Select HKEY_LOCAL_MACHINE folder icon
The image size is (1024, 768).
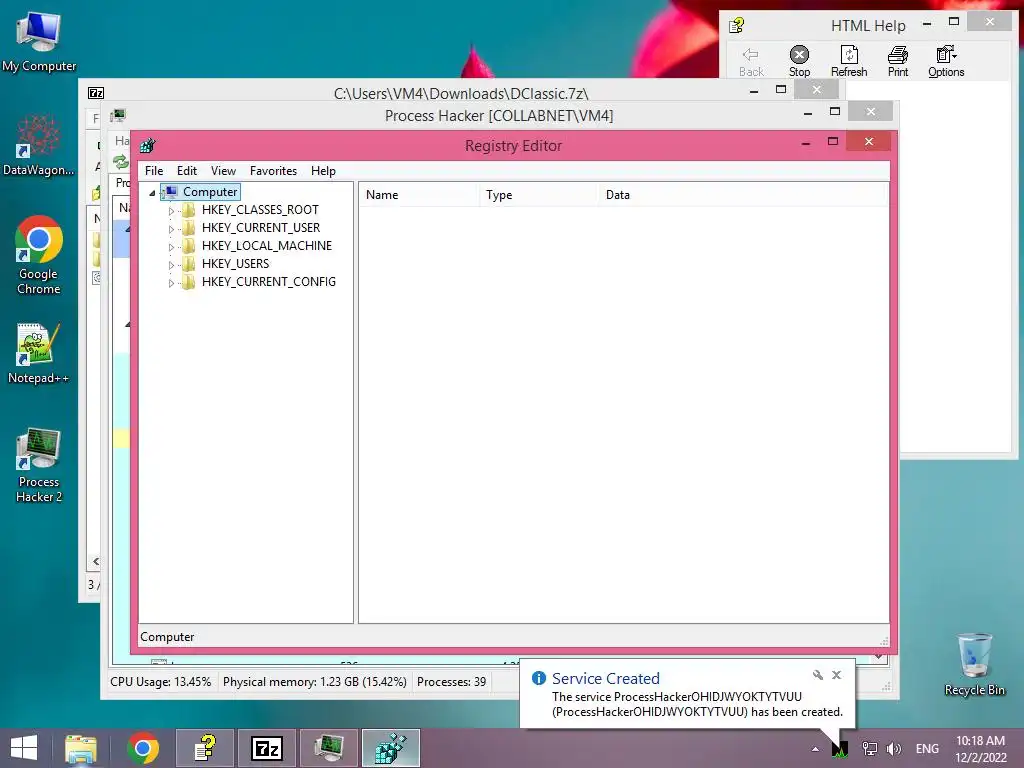[x=189, y=246]
